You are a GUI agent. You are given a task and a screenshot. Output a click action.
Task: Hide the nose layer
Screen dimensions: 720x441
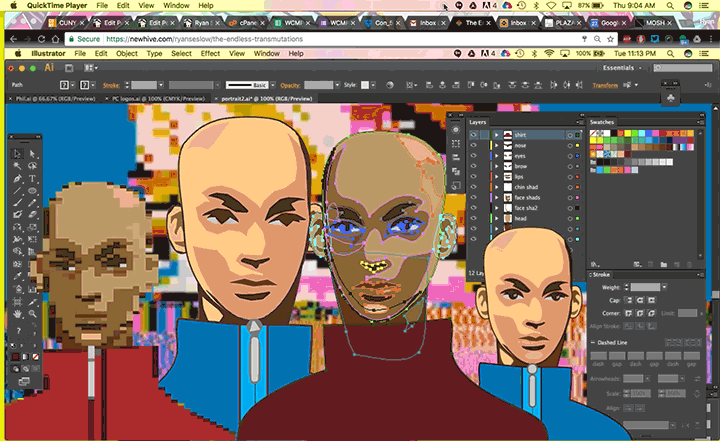pos(474,145)
